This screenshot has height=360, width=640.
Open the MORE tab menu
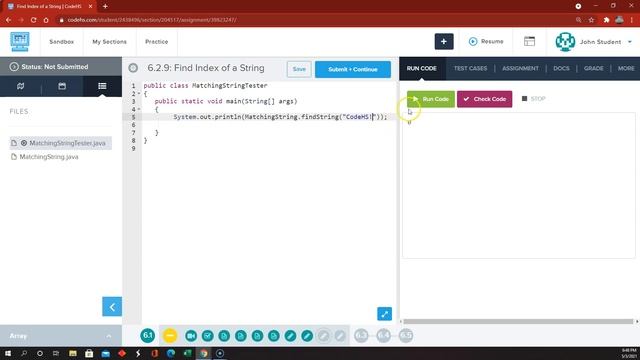click(626, 68)
